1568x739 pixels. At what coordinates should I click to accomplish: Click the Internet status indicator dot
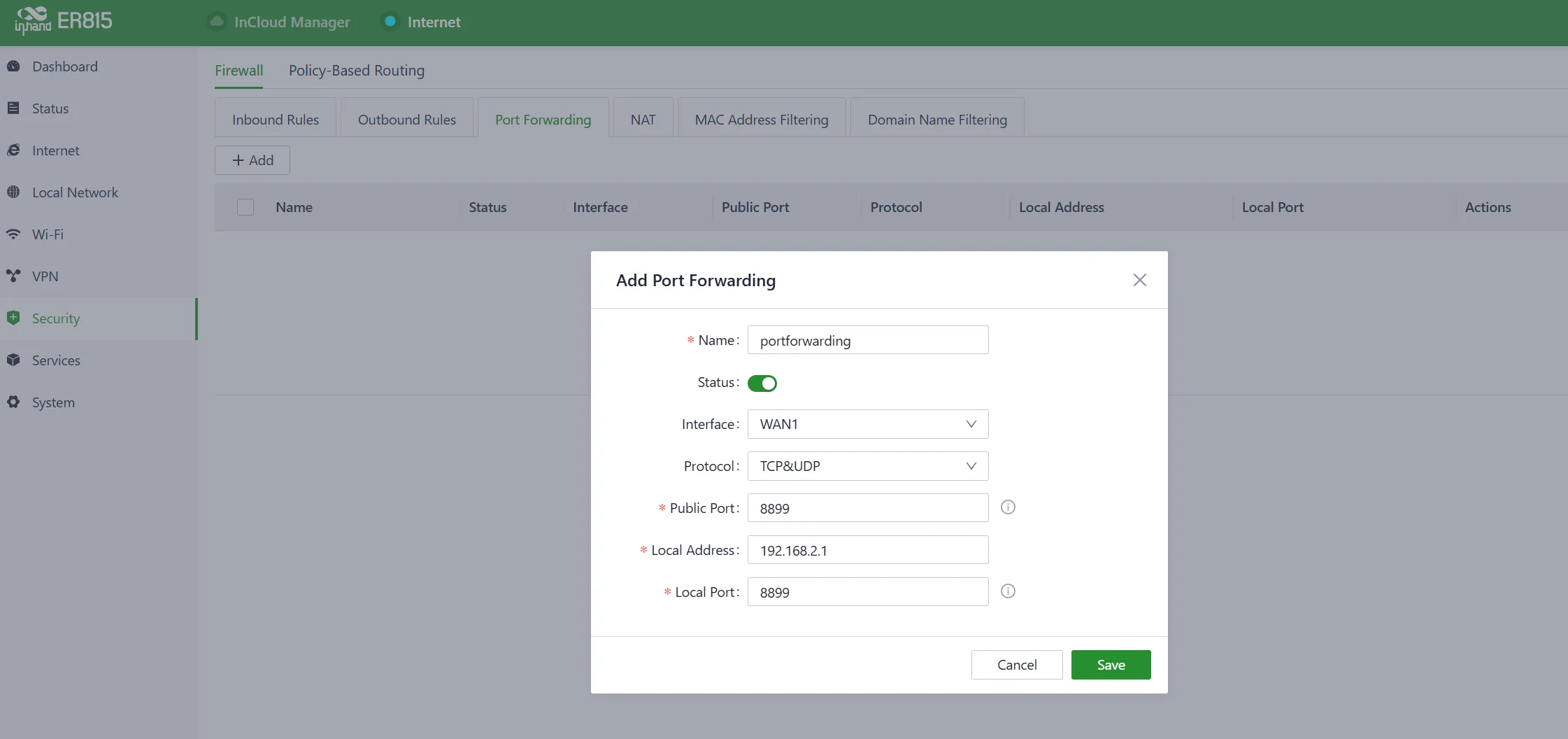[390, 22]
